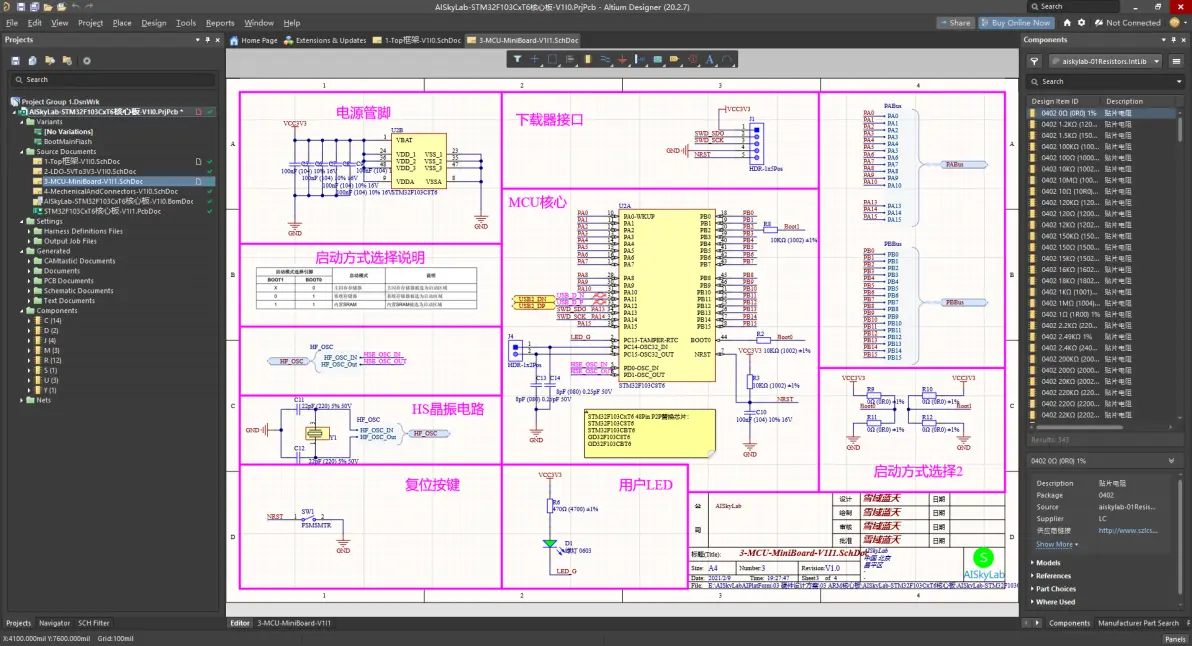Image resolution: width=1192 pixels, height=646 pixels.
Task: Switch to the Navigator panel tab
Action: tap(54, 623)
